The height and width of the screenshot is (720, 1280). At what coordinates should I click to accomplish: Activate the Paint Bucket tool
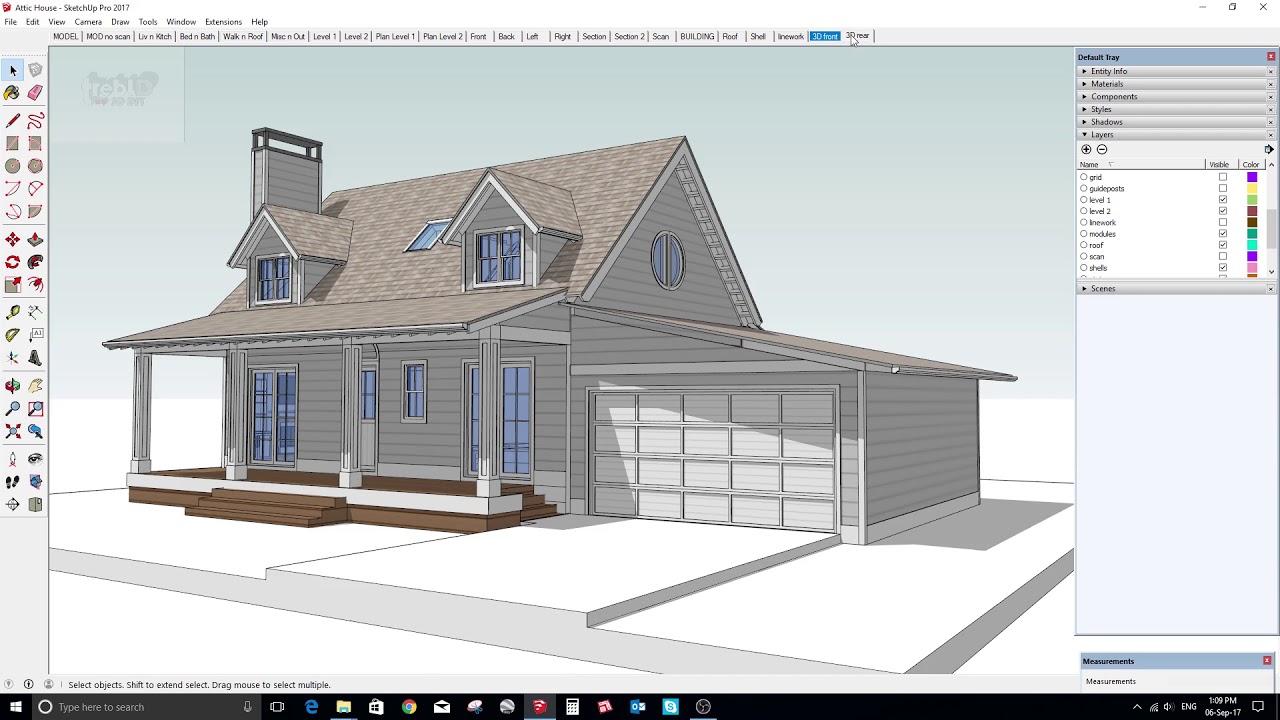tap(13, 92)
